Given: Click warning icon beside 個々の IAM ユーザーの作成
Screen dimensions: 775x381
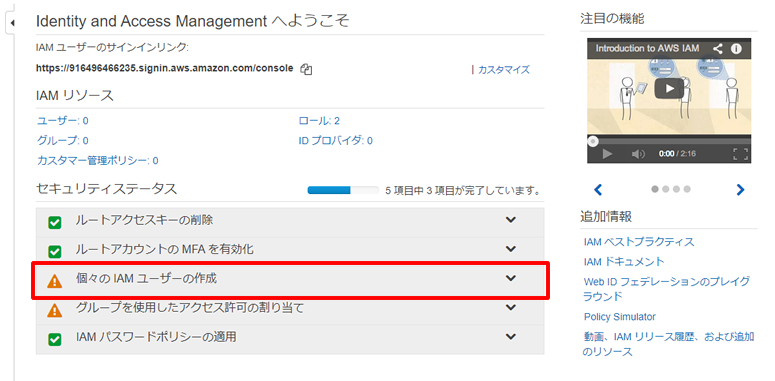Looking at the screenshot, I should (x=54, y=281).
